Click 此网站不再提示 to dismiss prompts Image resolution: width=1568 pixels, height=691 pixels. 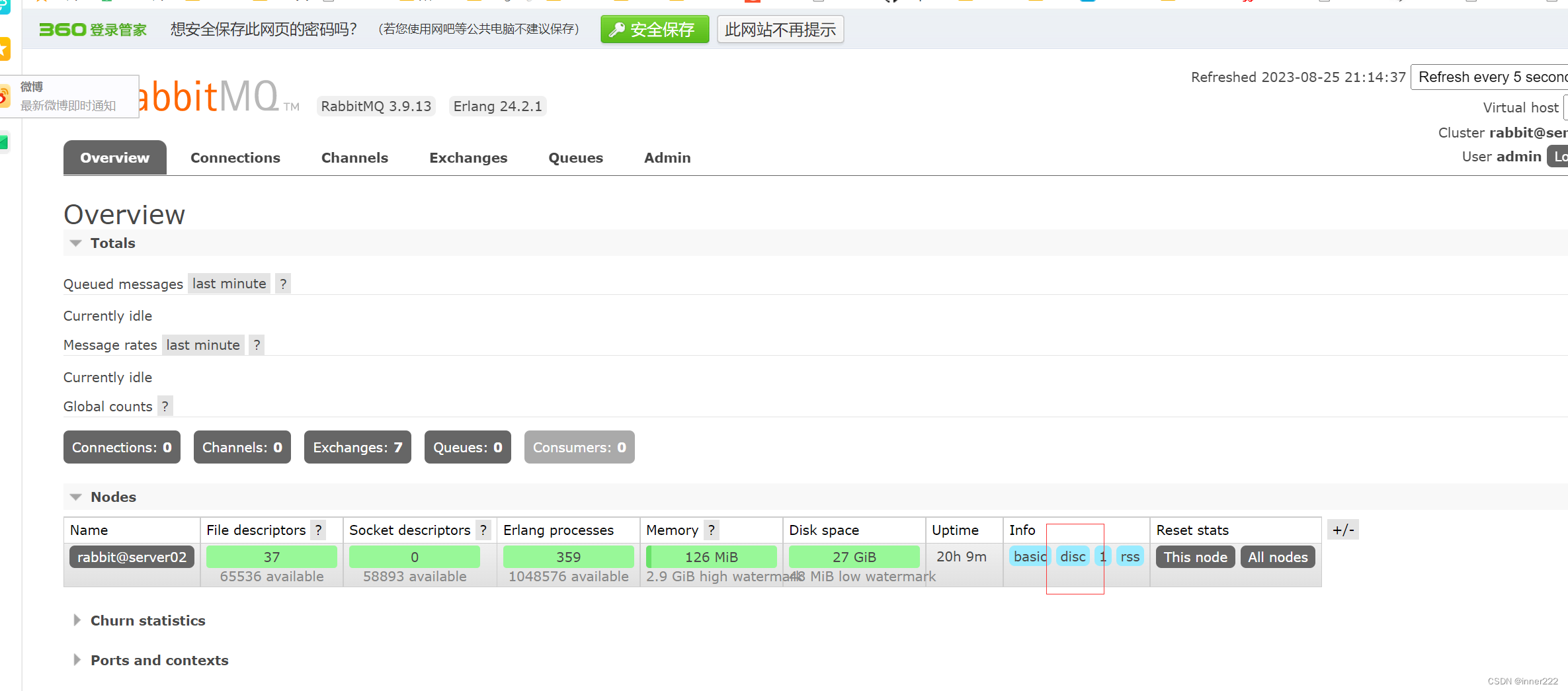(x=780, y=30)
